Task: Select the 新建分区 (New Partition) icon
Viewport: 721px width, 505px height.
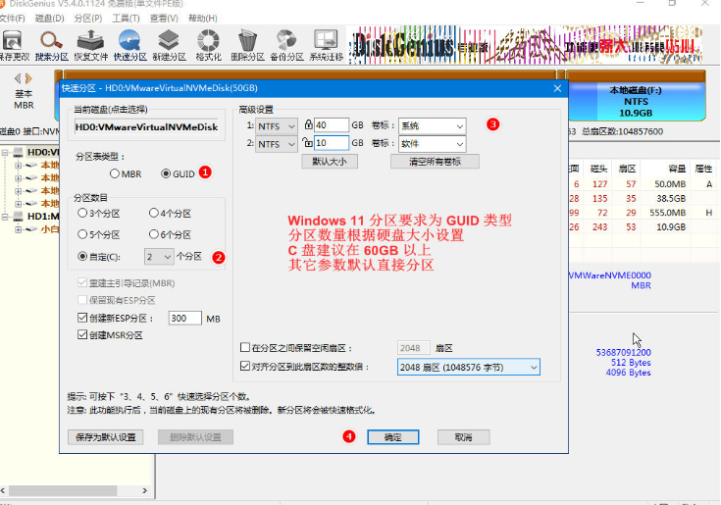Action: pos(170,41)
